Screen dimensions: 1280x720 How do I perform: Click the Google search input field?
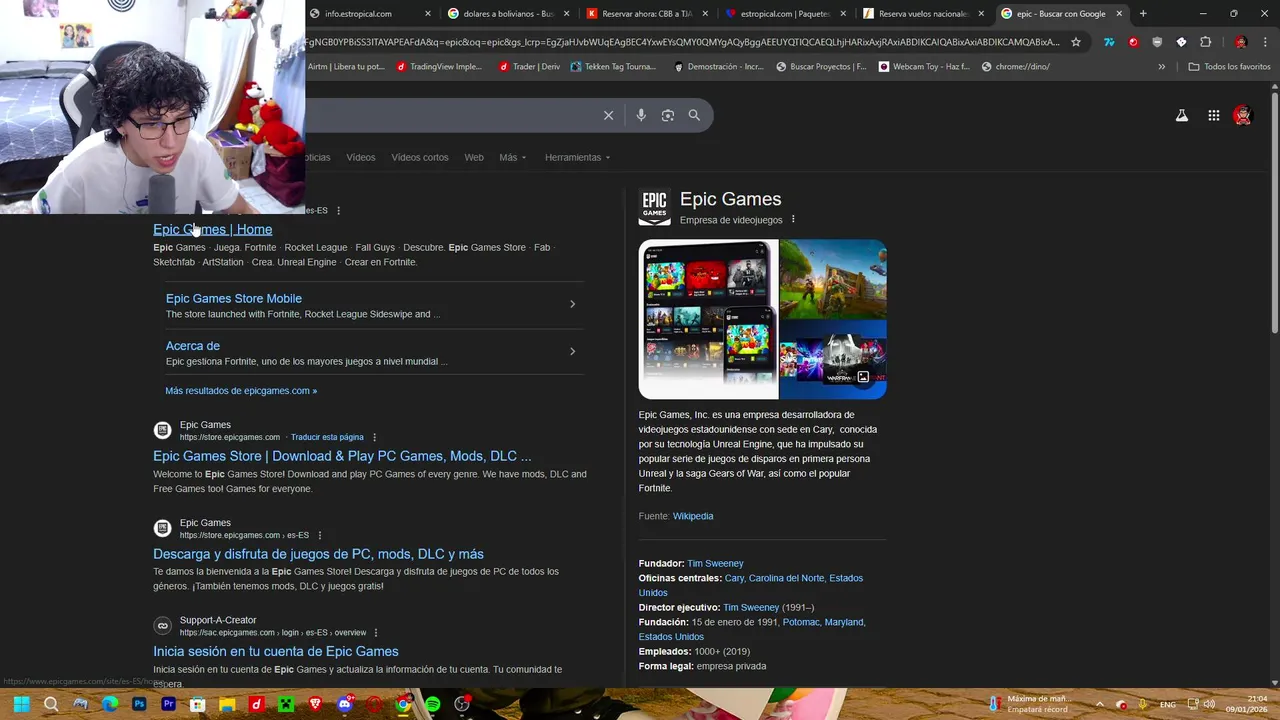pos(450,115)
